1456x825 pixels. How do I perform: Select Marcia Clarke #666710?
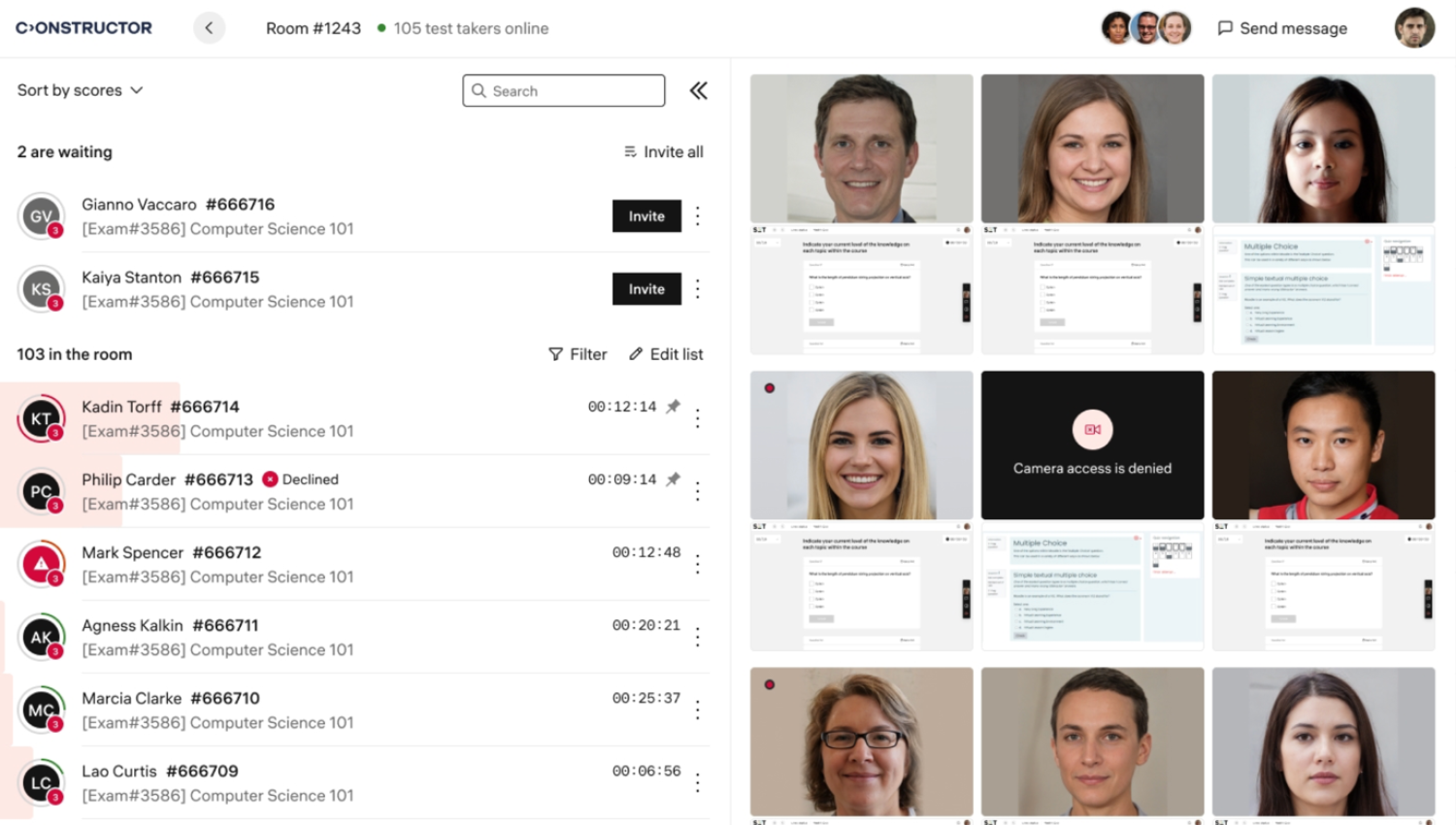(171, 698)
